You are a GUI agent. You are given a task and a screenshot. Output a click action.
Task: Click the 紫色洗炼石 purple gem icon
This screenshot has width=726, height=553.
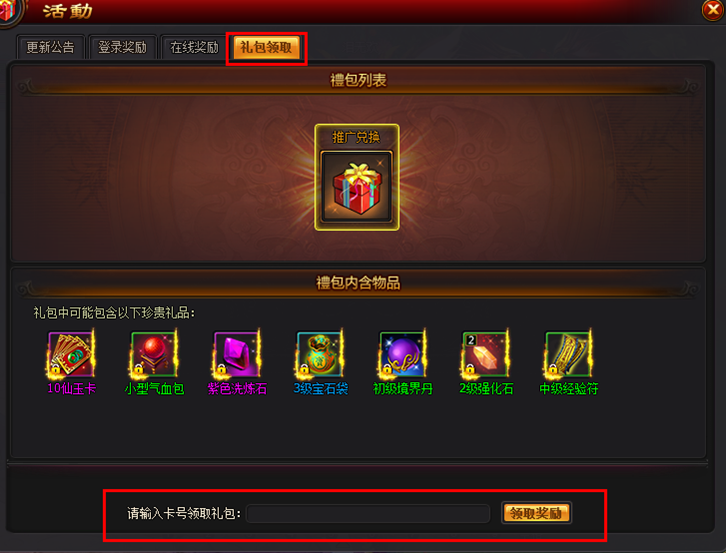pyautogui.click(x=237, y=354)
